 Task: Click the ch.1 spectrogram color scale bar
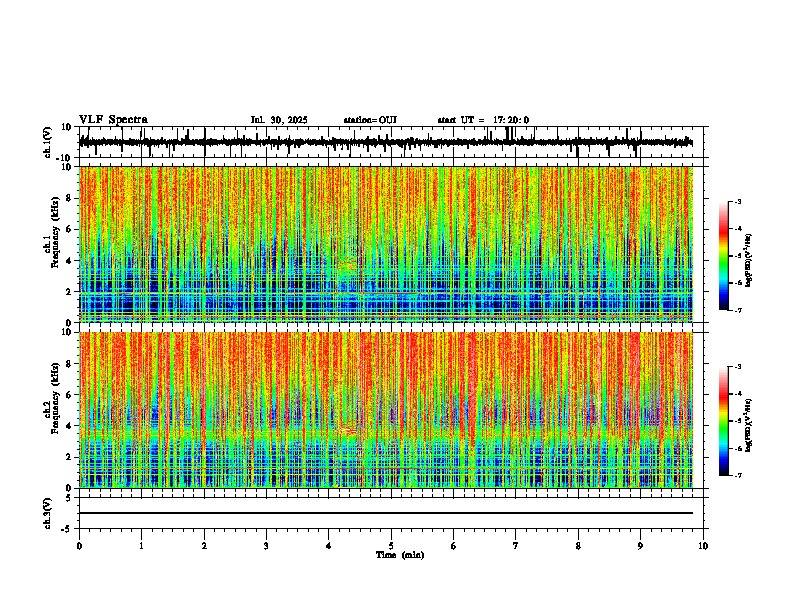(x=724, y=256)
